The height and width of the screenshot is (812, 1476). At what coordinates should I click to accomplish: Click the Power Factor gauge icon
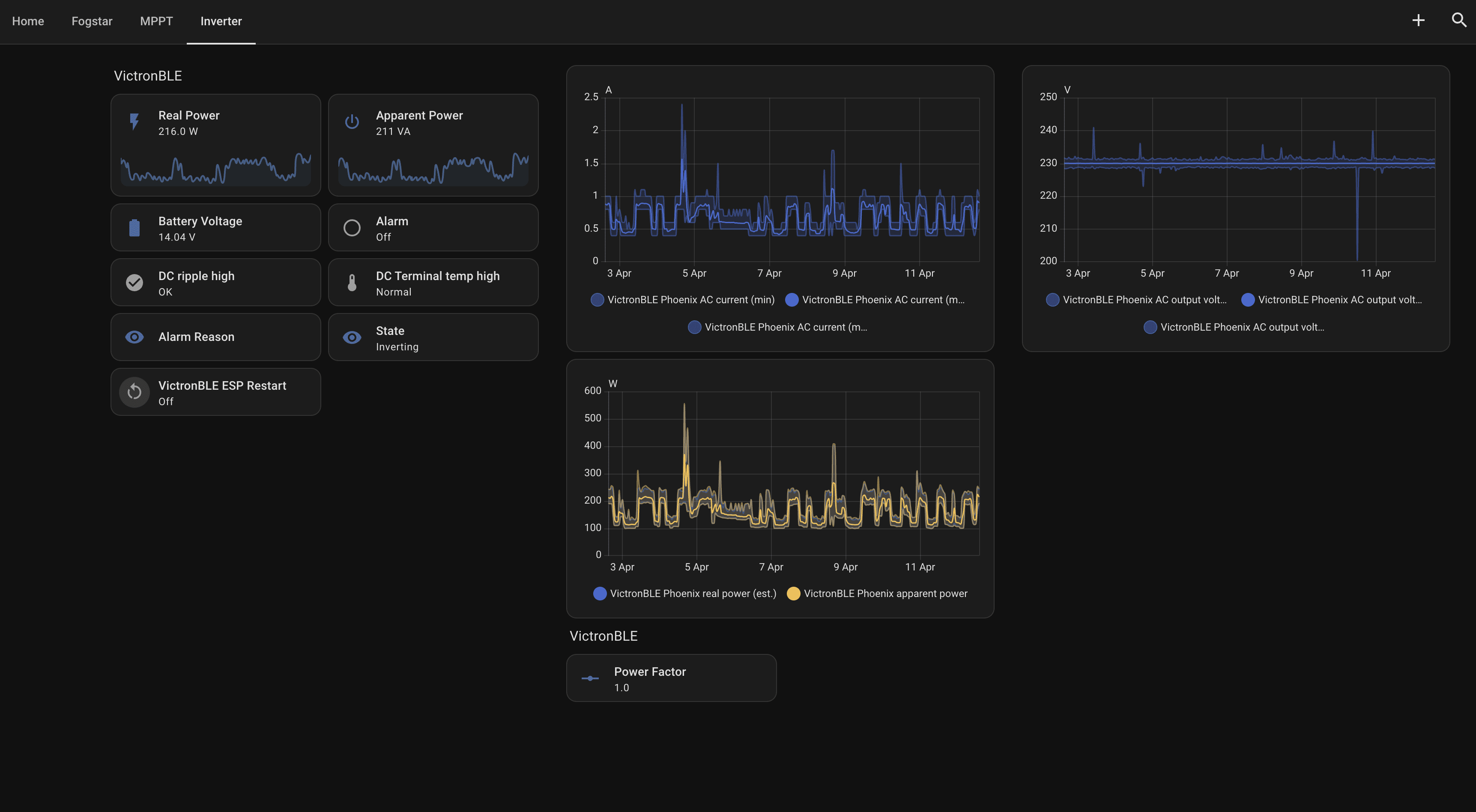coord(590,678)
